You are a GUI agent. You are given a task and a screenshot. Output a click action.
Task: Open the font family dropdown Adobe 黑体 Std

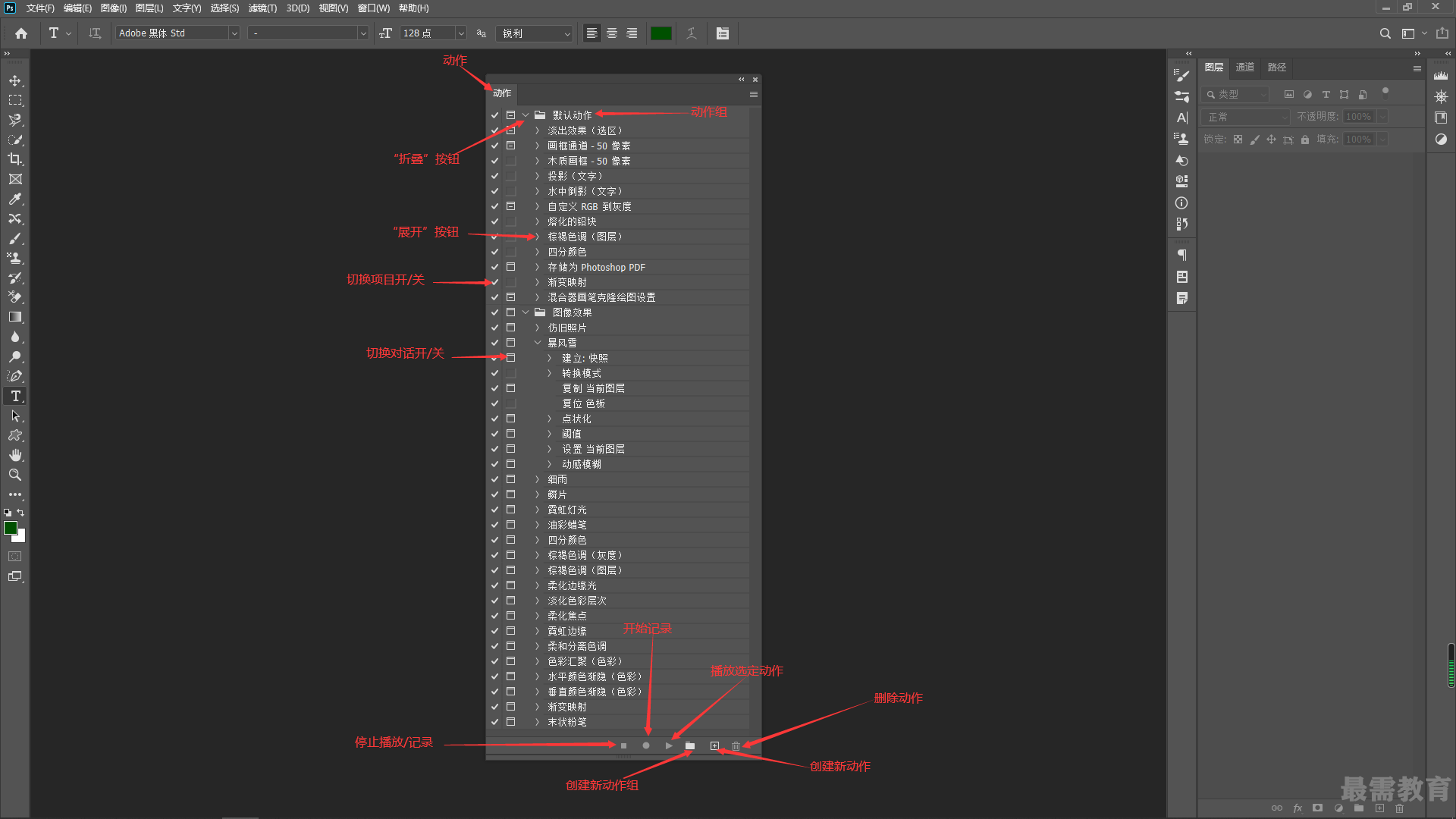(x=234, y=33)
